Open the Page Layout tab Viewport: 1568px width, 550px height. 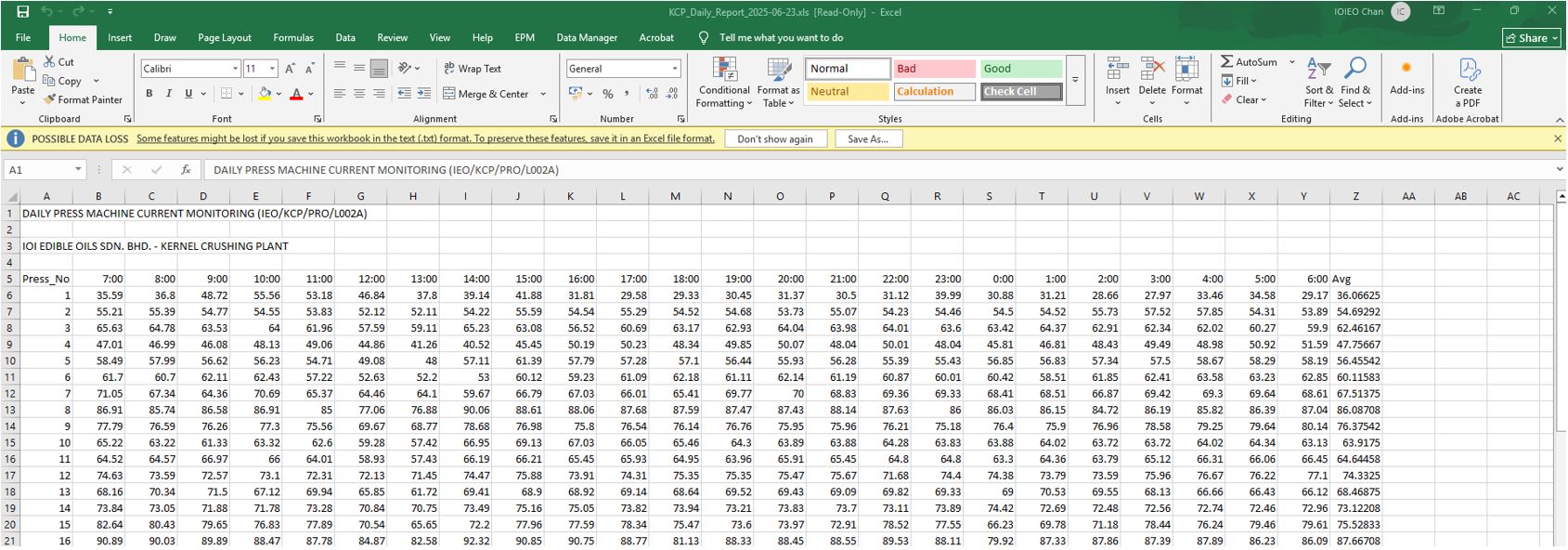point(224,38)
